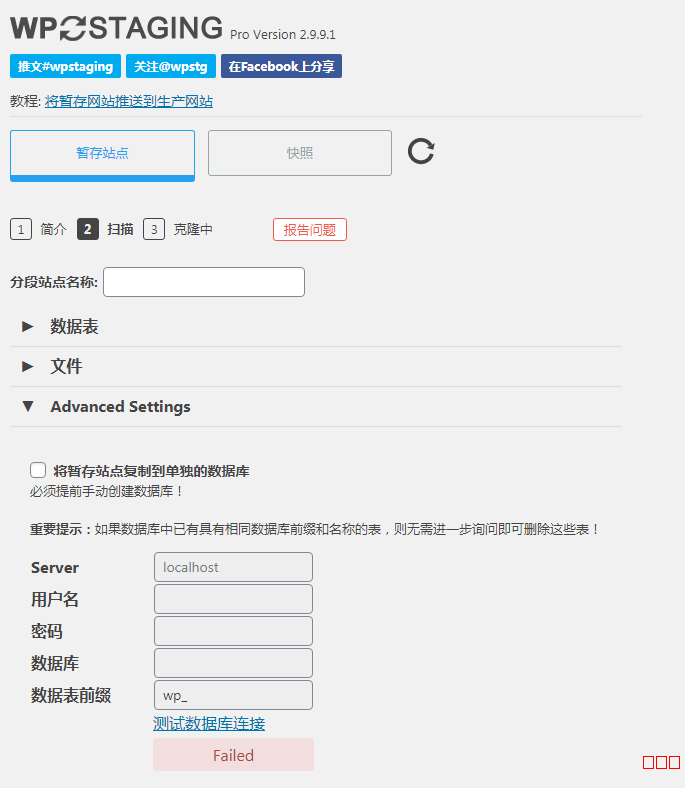The image size is (685, 788).
Task: Click 测试数据库连接 link
Action: [x=209, y=724]
